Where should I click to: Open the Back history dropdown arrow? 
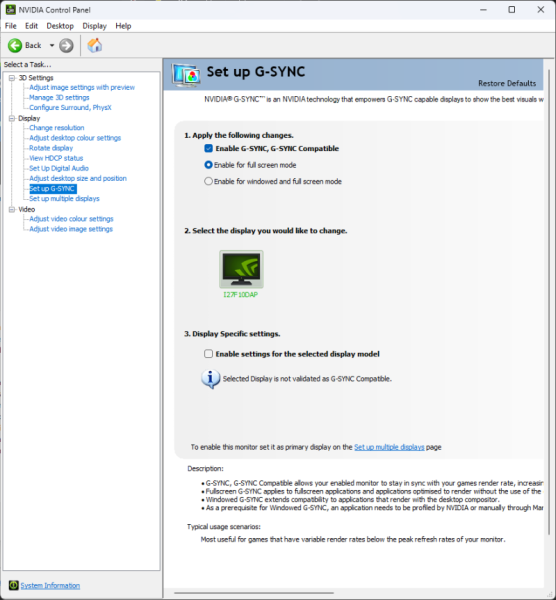coord(52,46)
